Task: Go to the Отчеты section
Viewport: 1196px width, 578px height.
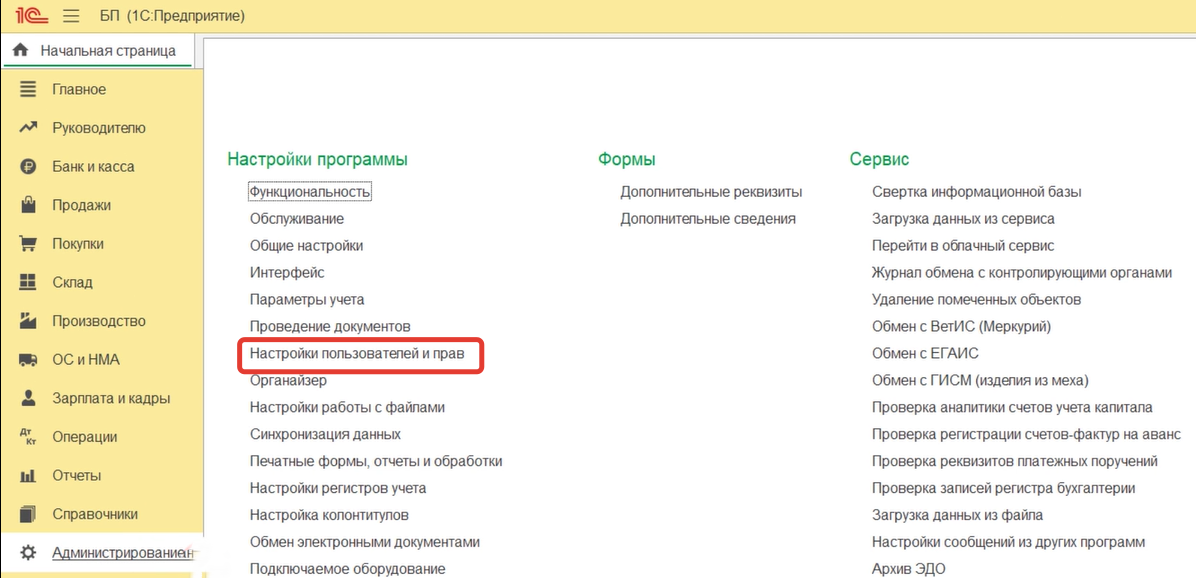Action: [76, 476]
